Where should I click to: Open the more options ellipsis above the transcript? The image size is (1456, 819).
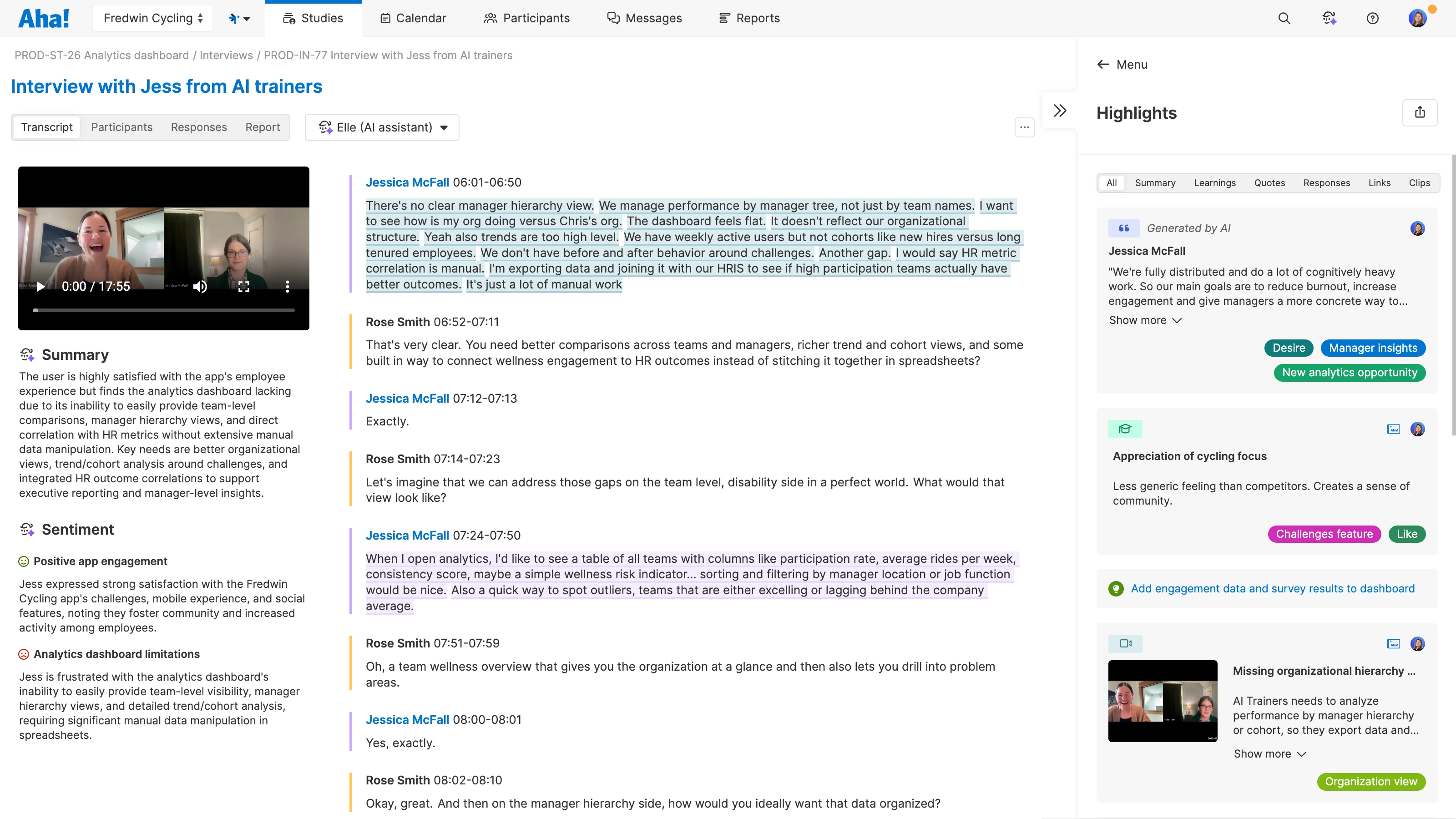click(1024, 127)
